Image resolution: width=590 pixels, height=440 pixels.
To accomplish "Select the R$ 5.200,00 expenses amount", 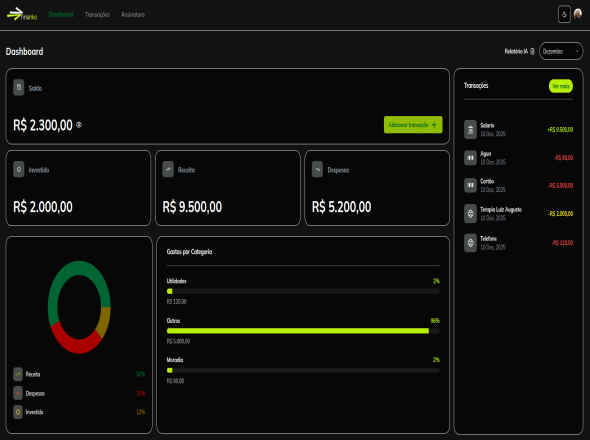I will click(342, 207).
